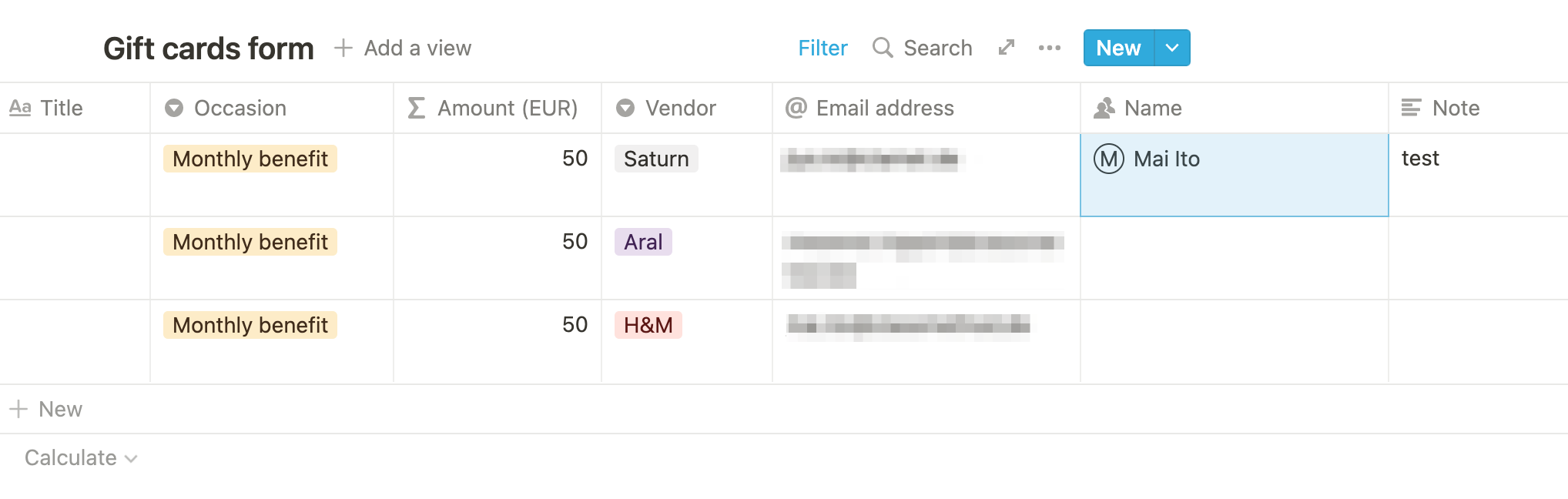Click the Filter link
This screenshot has width=1568, height=499.
click(823, 48)
